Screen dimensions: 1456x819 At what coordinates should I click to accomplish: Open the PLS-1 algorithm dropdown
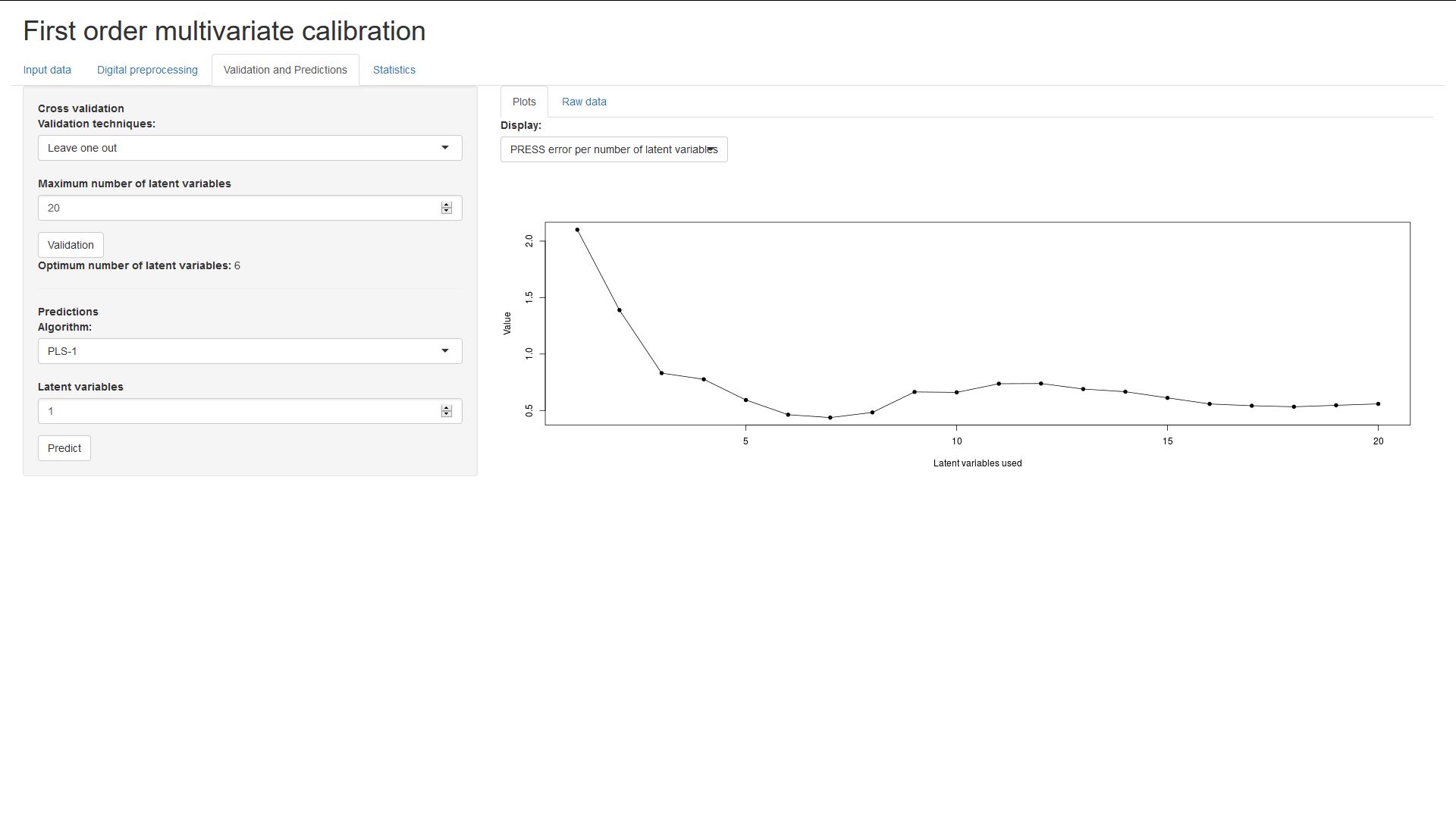249,351
